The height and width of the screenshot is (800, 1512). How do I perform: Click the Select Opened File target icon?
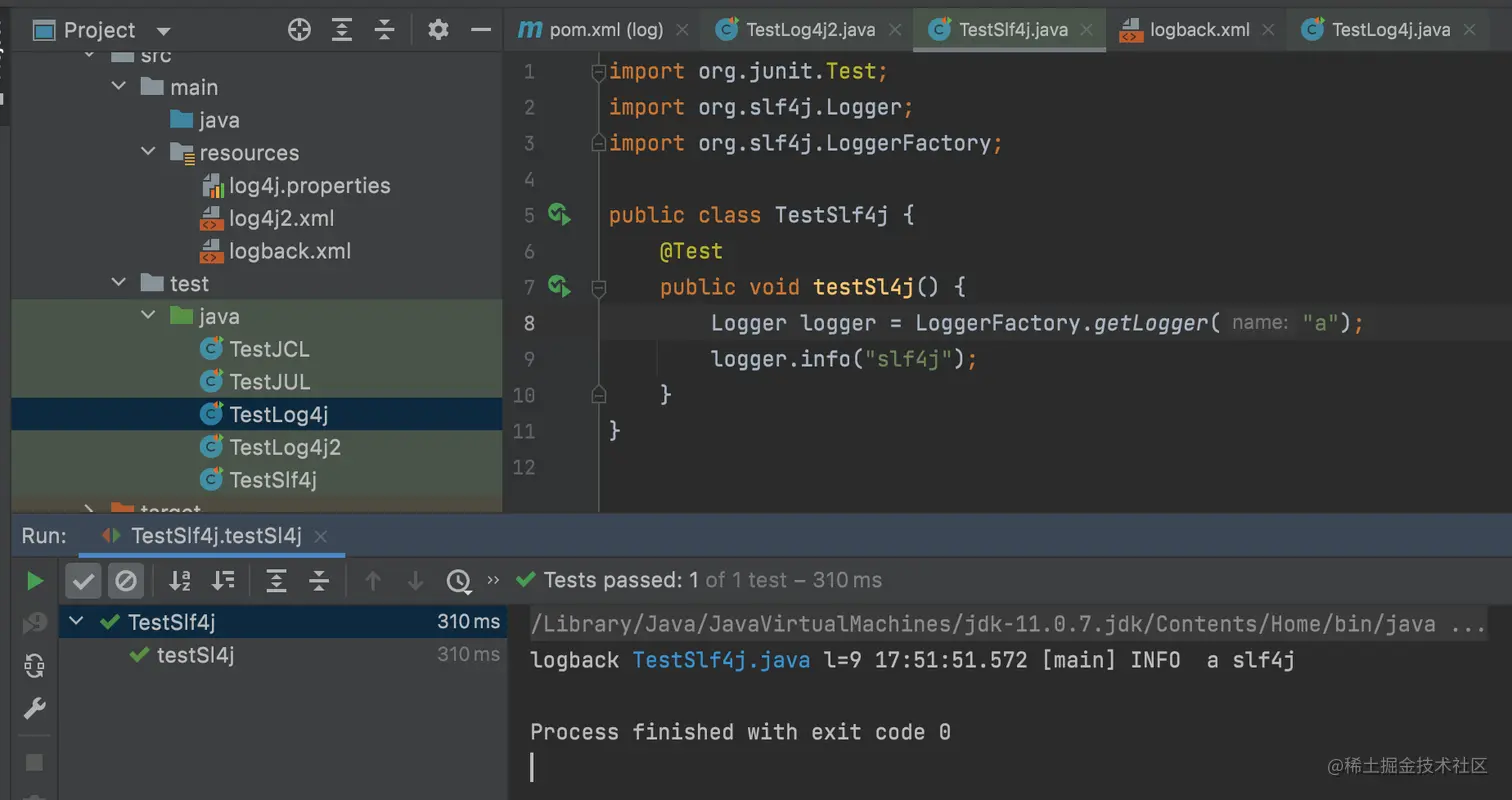point(299,30)
